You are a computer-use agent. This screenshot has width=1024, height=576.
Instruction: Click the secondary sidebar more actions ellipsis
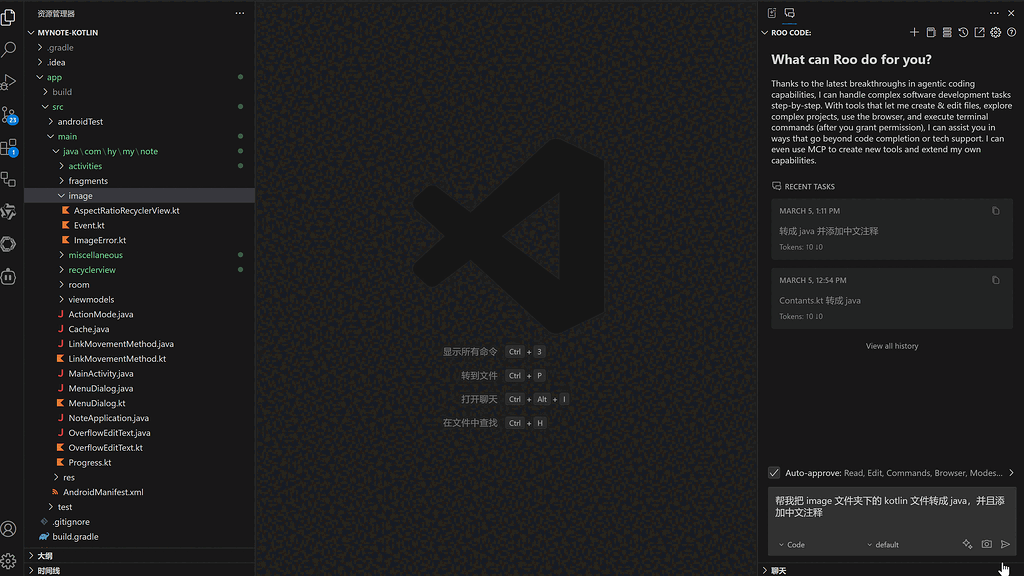[994, 13]
